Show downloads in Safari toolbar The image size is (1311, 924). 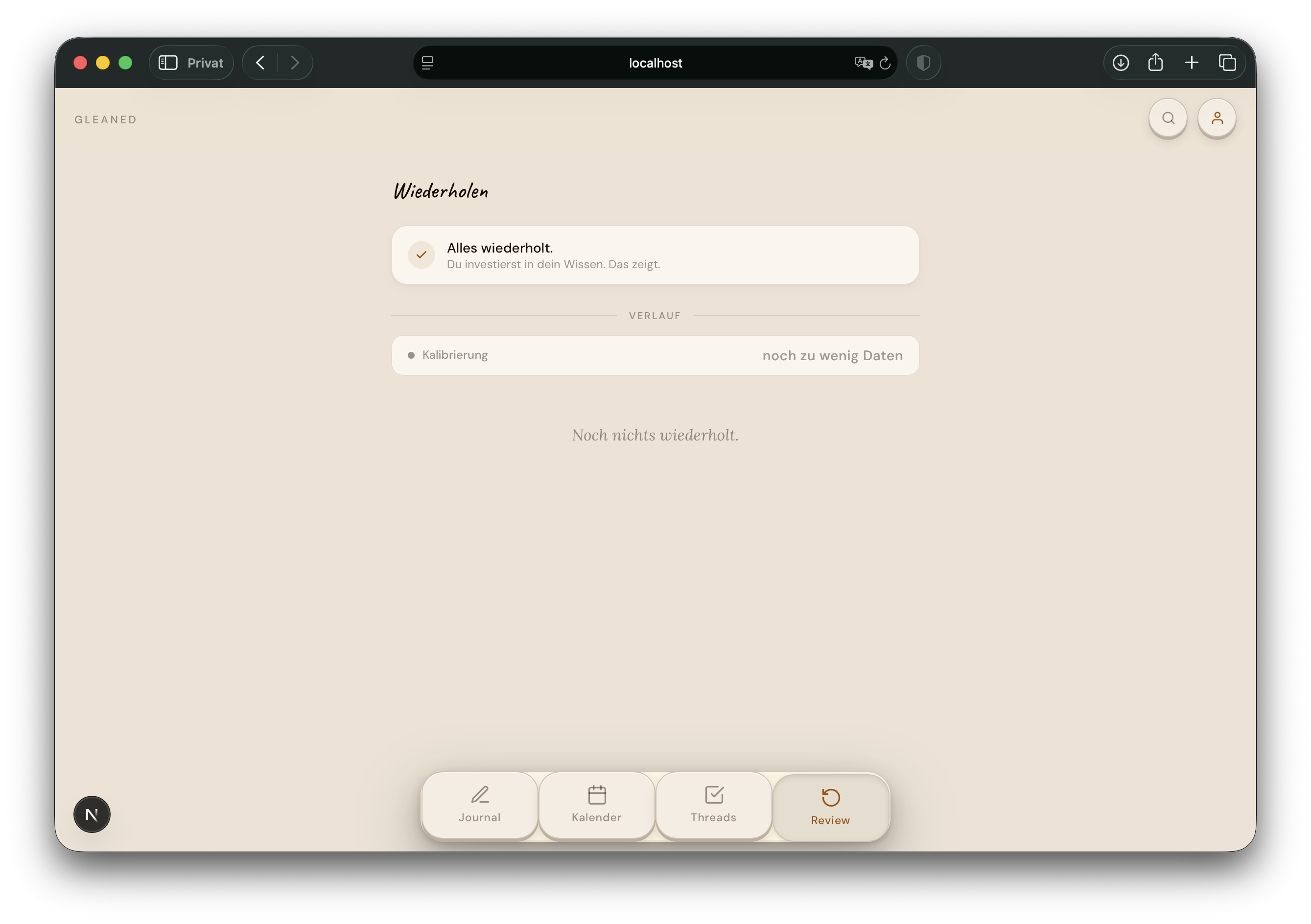[x=1120, y=63]
